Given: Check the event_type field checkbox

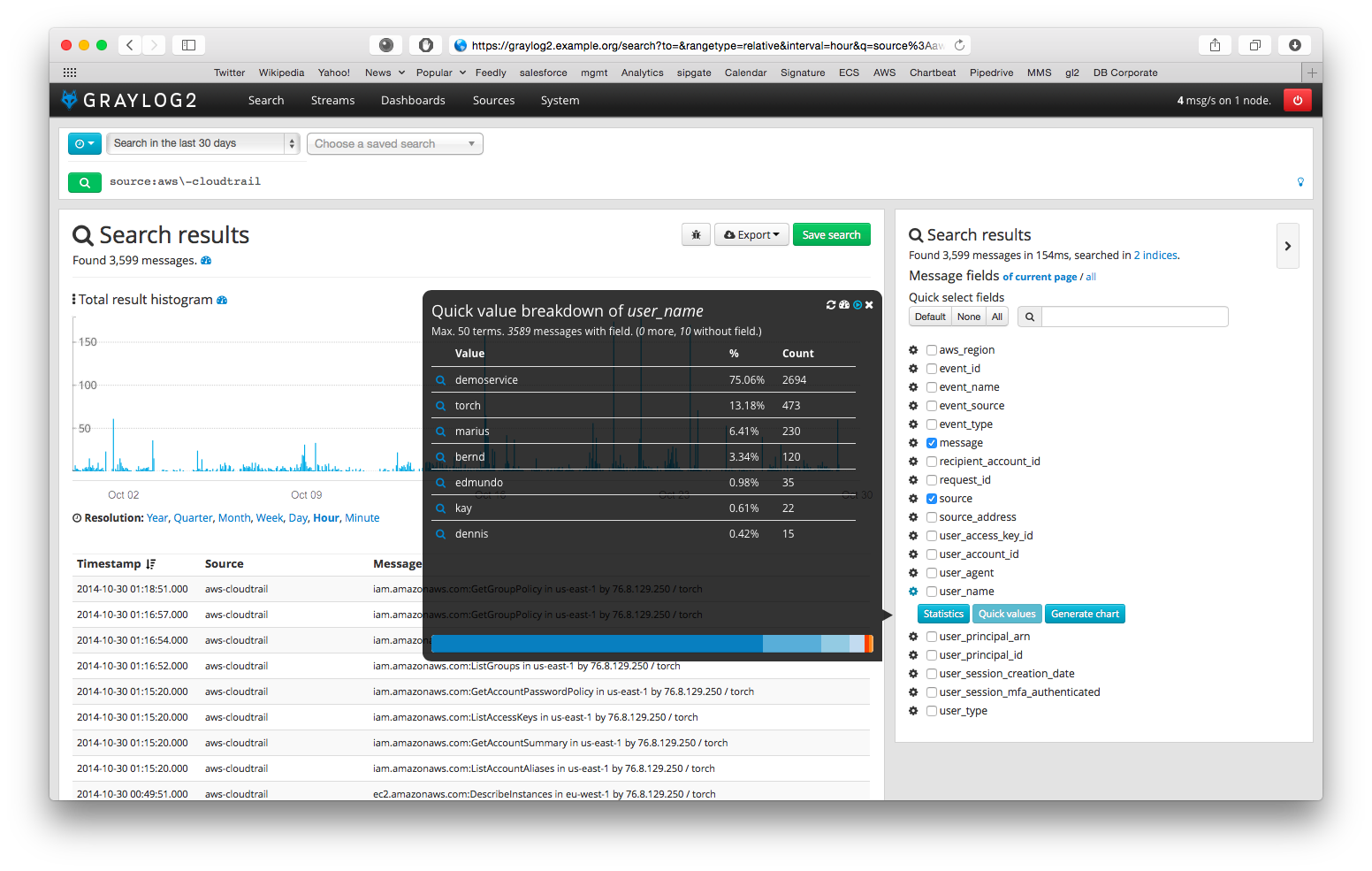Looking at the screenshot, I should point(932,424).
